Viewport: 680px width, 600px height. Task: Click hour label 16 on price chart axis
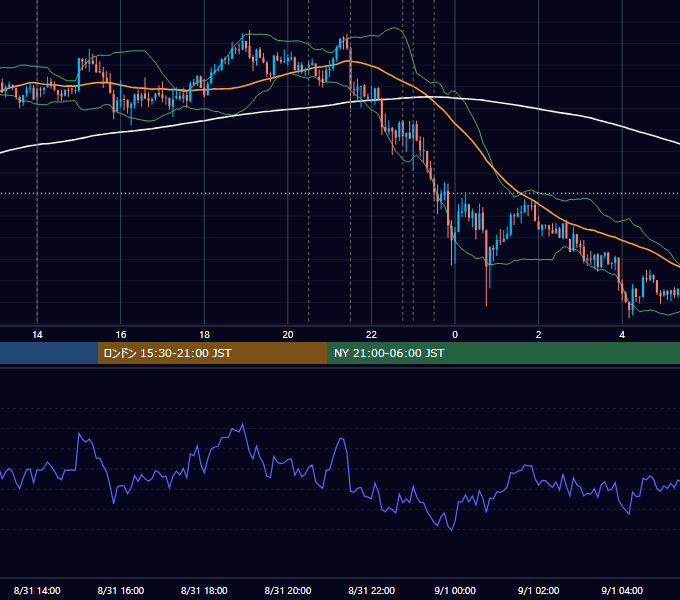click(121, 335)
